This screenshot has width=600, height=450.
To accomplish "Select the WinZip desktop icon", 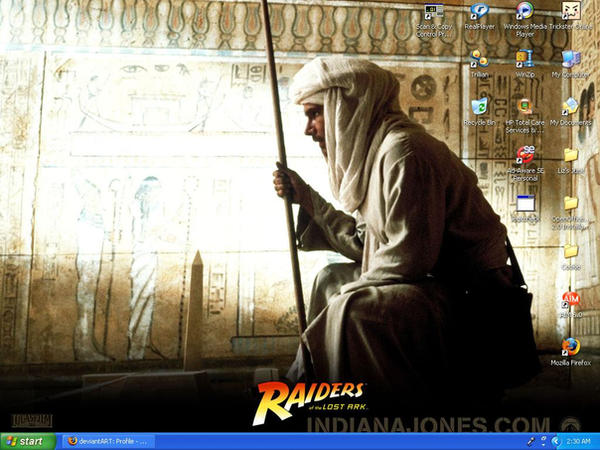I will pos(525,64).
